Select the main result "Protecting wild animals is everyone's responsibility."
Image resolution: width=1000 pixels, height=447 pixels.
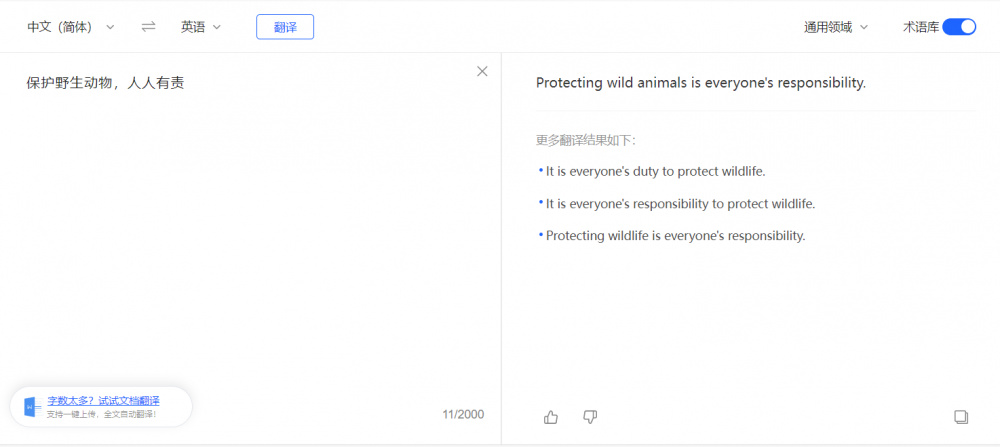point(700,83)
